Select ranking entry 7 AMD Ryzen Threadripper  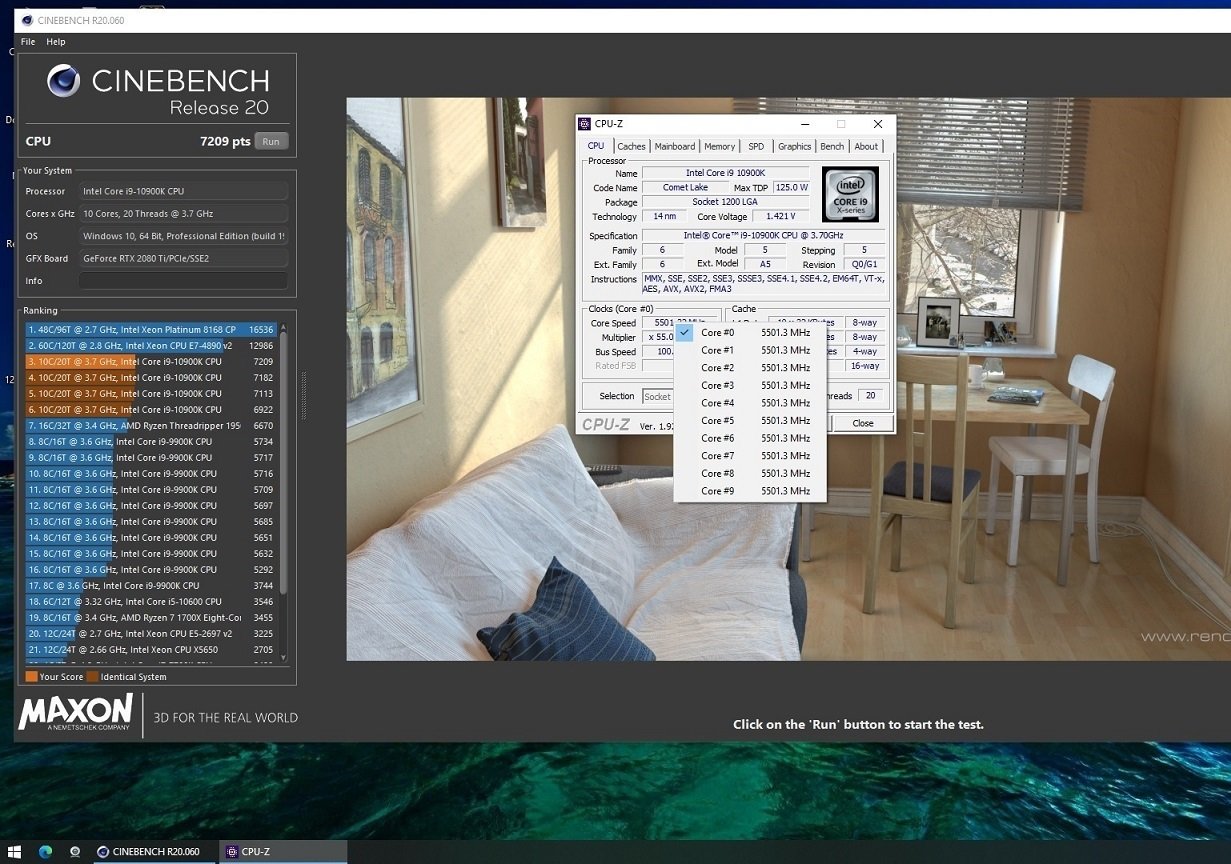click(150, 425)
